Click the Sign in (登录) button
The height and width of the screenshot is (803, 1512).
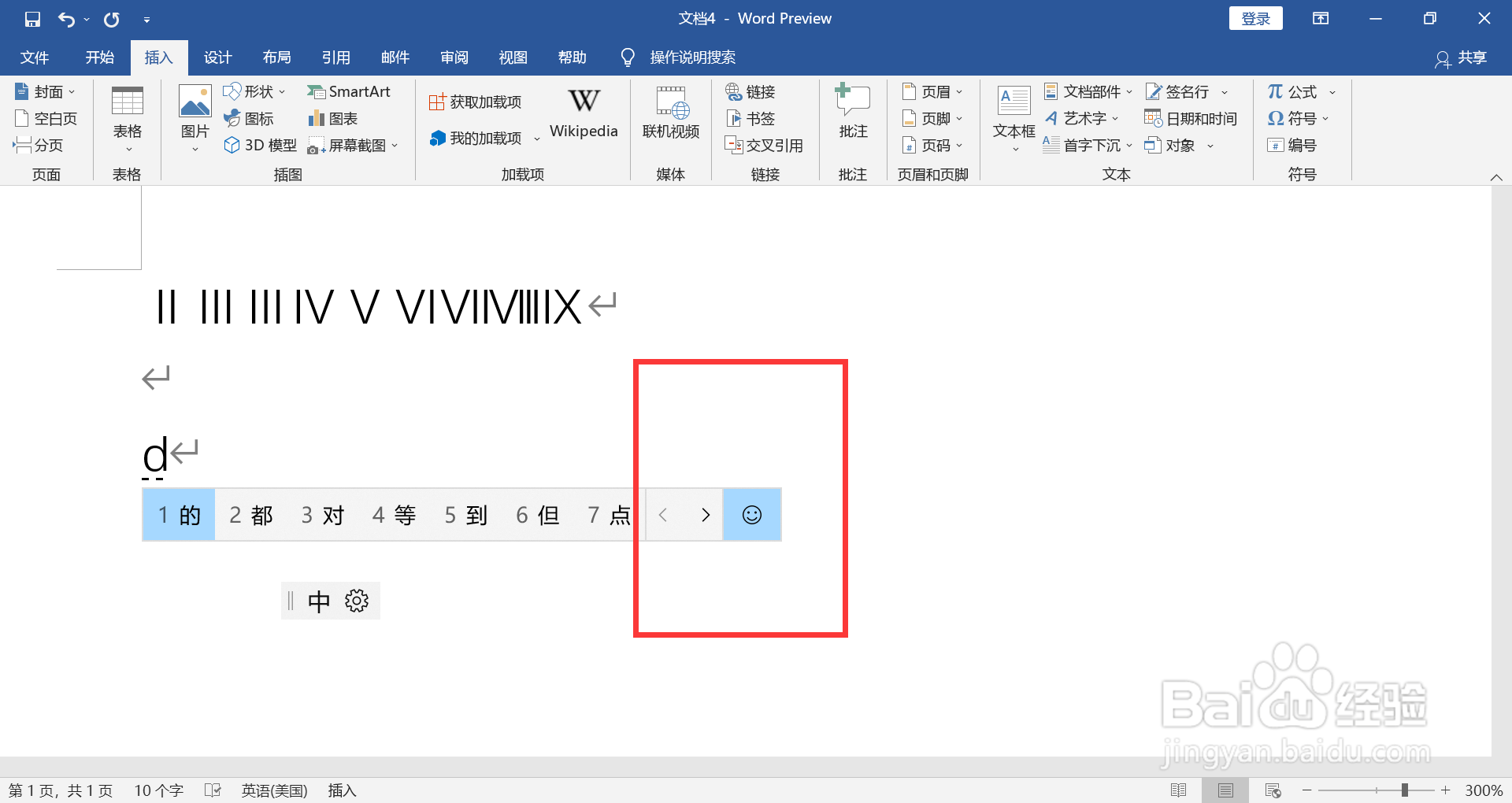pos(1255,19)
